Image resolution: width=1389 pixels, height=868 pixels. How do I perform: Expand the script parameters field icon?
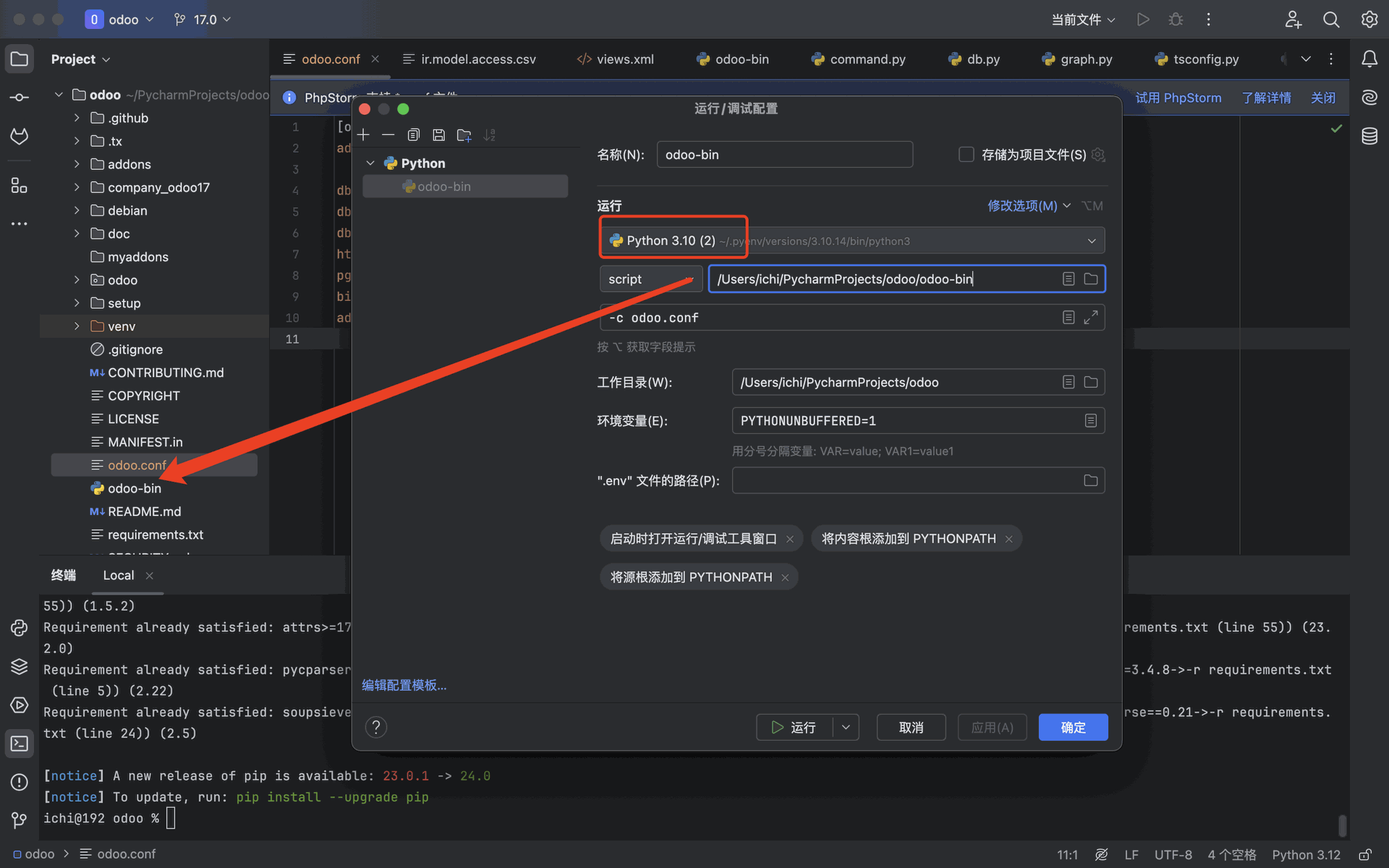[x=1091, y=317]
